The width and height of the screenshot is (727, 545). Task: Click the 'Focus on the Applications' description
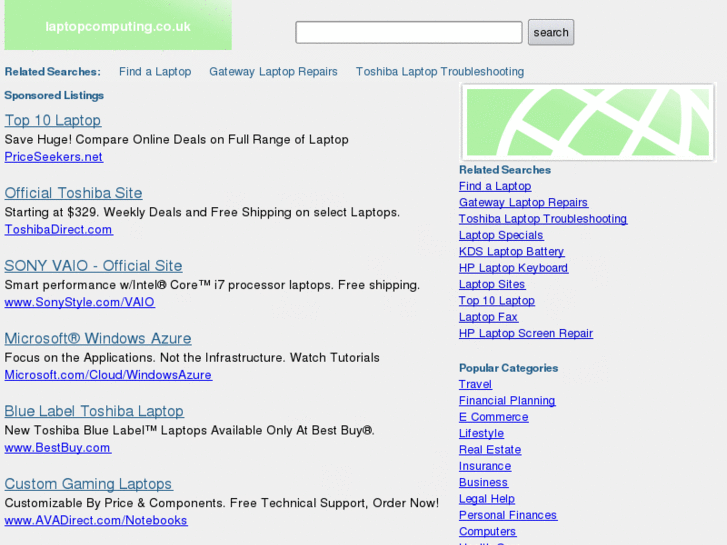[x=192, y=358]
